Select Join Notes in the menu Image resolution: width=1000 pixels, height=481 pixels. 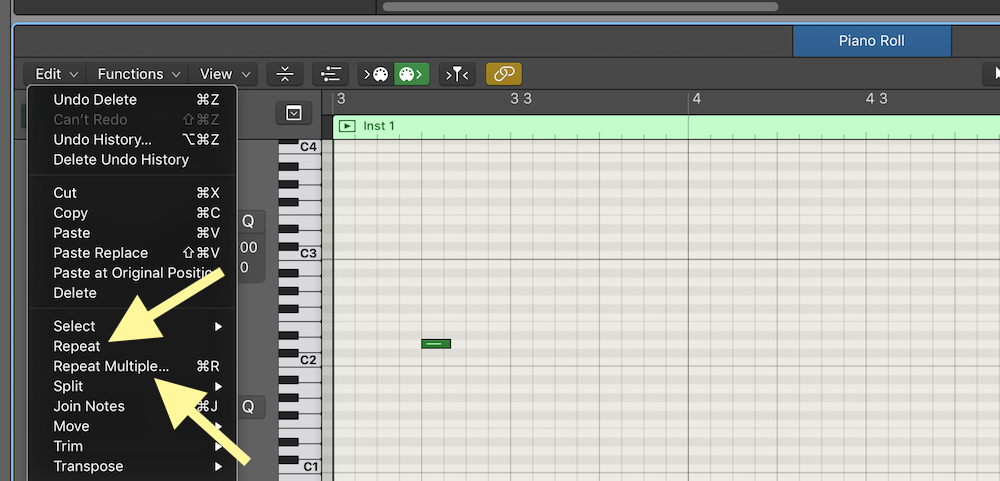point(132,406)
